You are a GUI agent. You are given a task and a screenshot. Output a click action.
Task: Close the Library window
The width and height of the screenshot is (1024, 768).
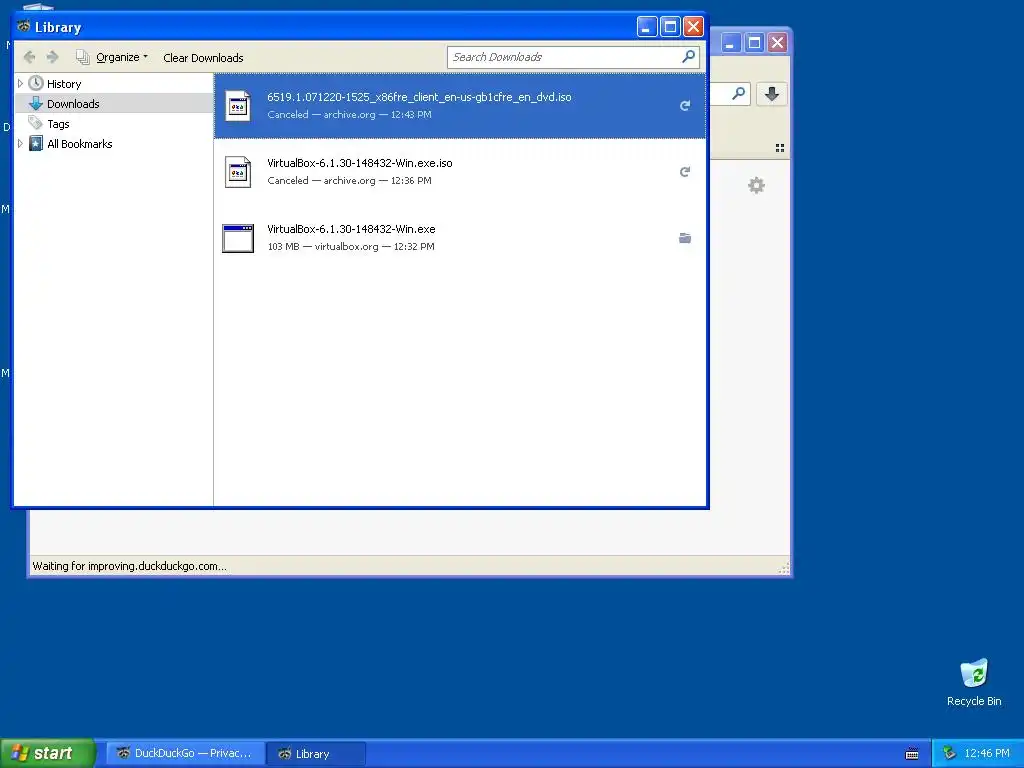click(x=694, y=27)
